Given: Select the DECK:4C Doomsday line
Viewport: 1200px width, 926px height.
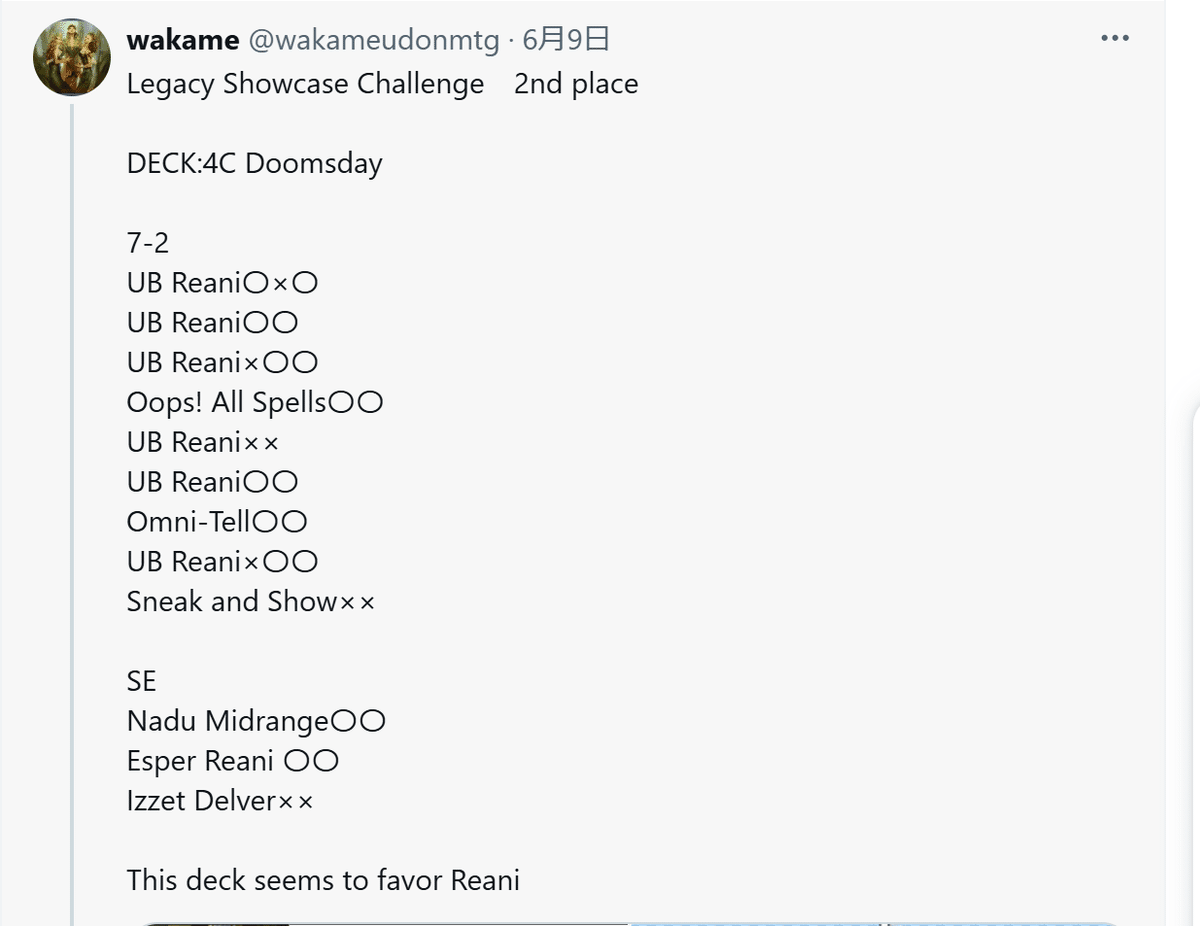Looking at the screenshot, I should click(x=254, y=163).
